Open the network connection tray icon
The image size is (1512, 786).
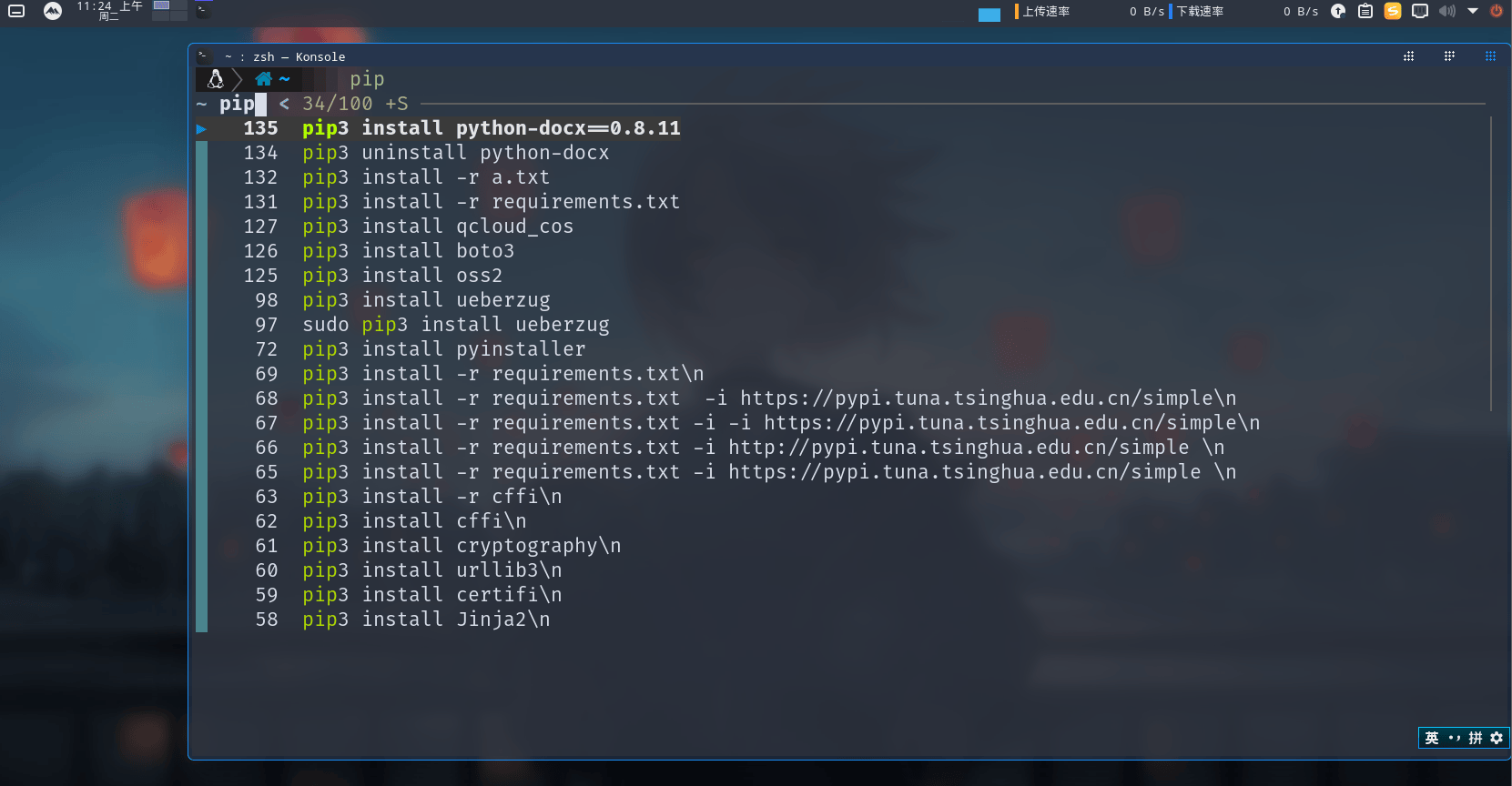(1420, 11)
